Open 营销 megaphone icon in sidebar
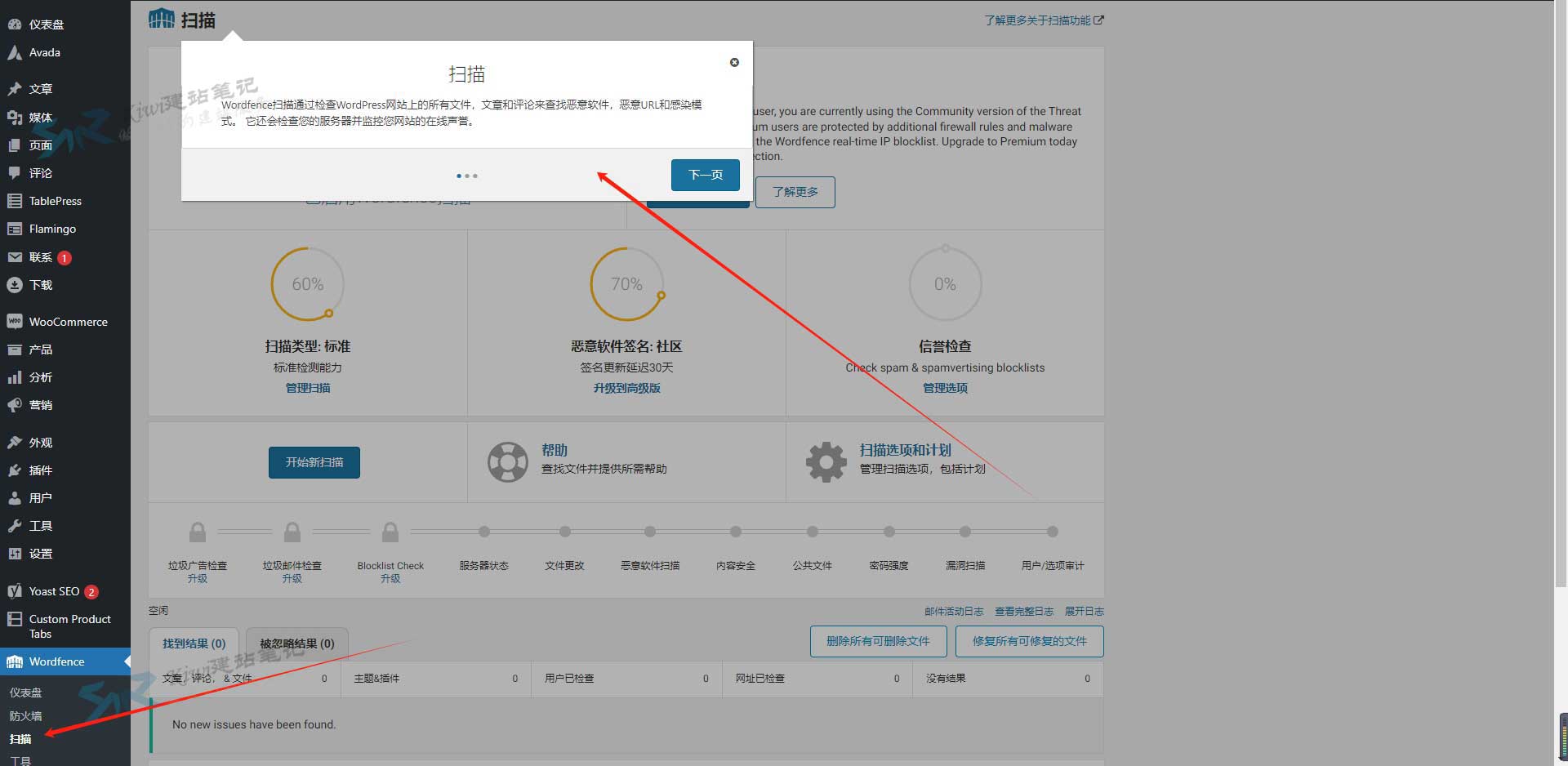This screenshot has height=766, width=1568. point(15,405)
